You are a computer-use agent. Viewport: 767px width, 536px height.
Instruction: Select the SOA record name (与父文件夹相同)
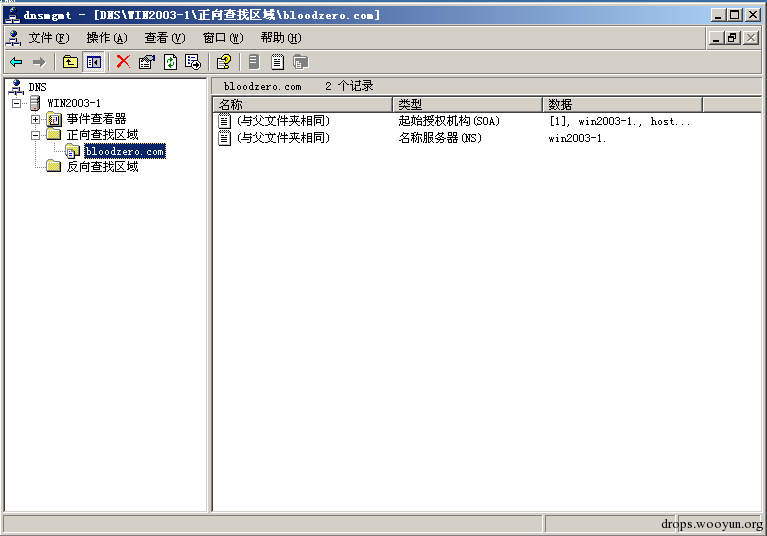coord(283,121)
